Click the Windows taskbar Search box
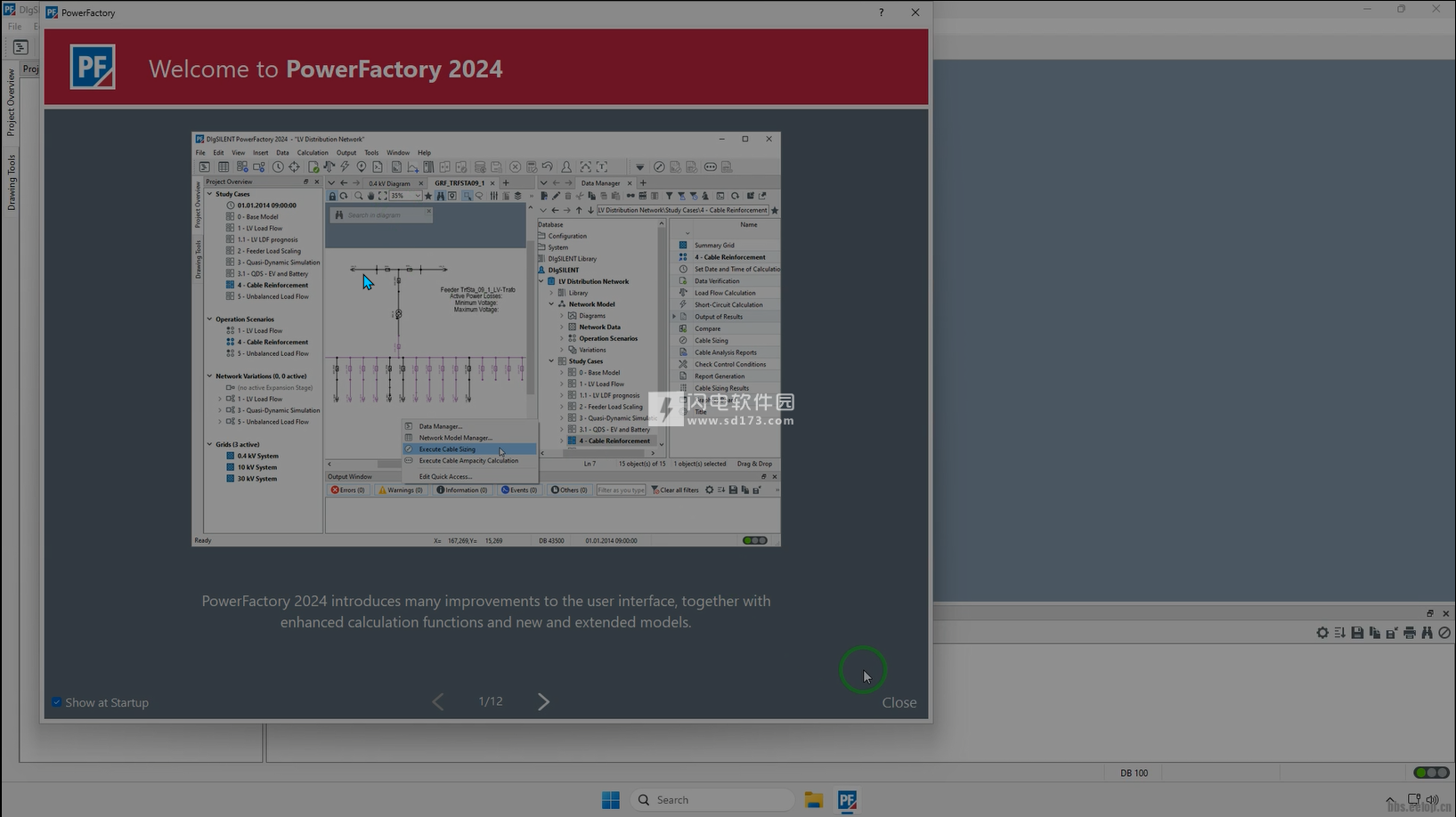1456x817 pixels. 712,800
